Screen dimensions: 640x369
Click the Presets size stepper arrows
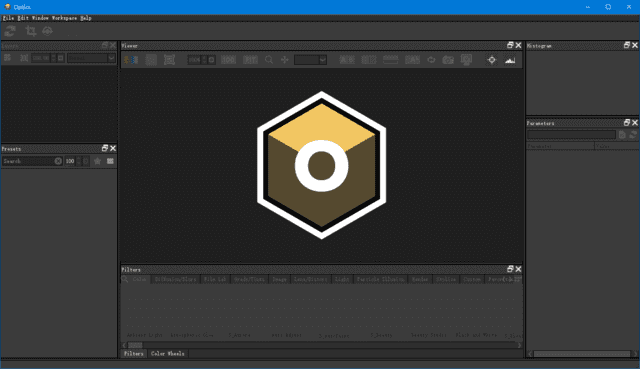point(79,161)
